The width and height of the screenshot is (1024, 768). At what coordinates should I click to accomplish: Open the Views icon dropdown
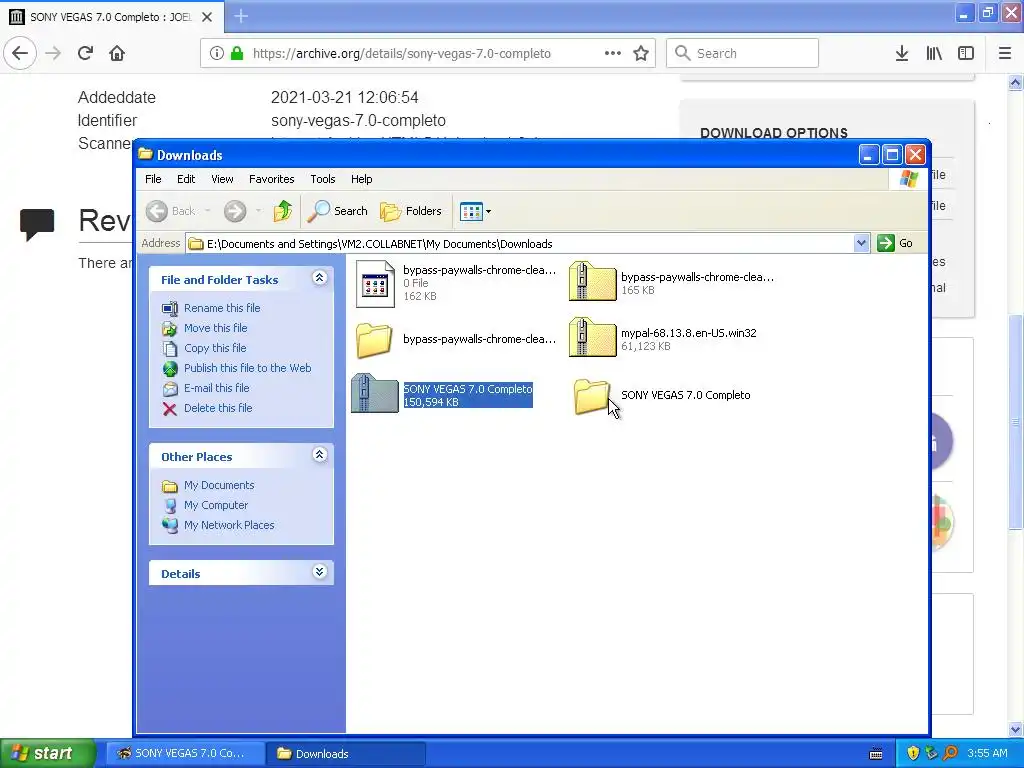point(475,211)
